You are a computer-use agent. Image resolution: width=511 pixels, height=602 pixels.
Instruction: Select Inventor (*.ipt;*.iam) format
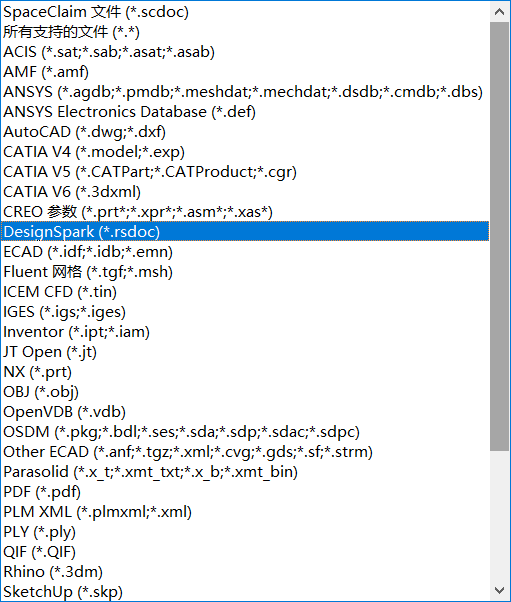click(245, 332)
